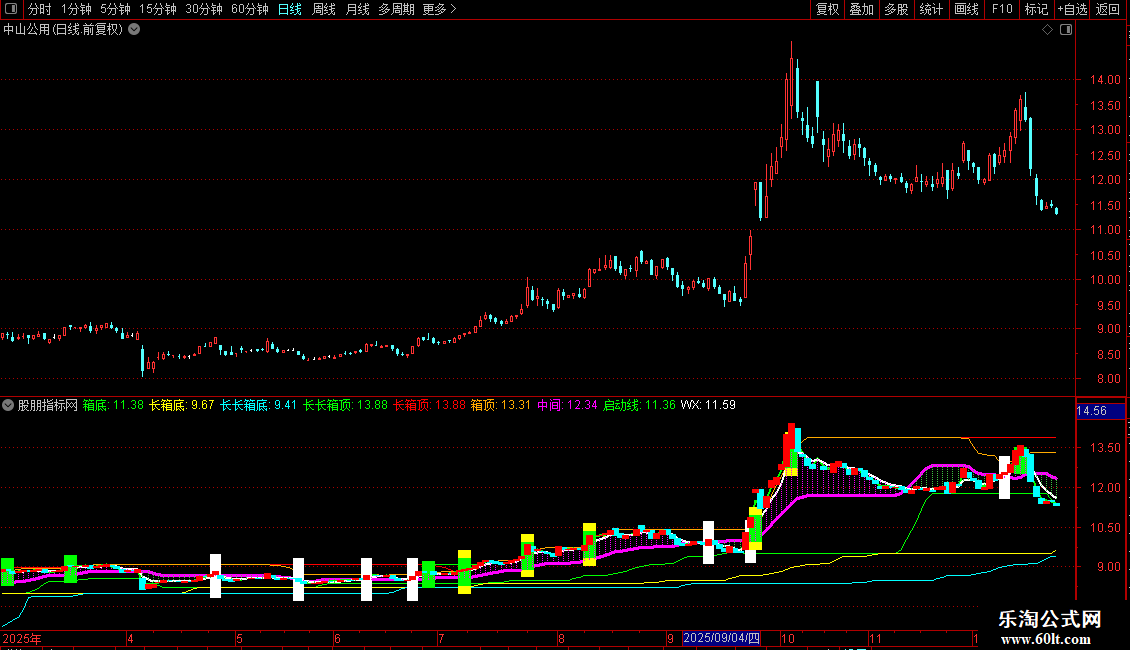Image resolution: width=1130 pixels, height=650 pixels.
Task: Click the WX: 11.59 indicator value
Action: (708, 405)
